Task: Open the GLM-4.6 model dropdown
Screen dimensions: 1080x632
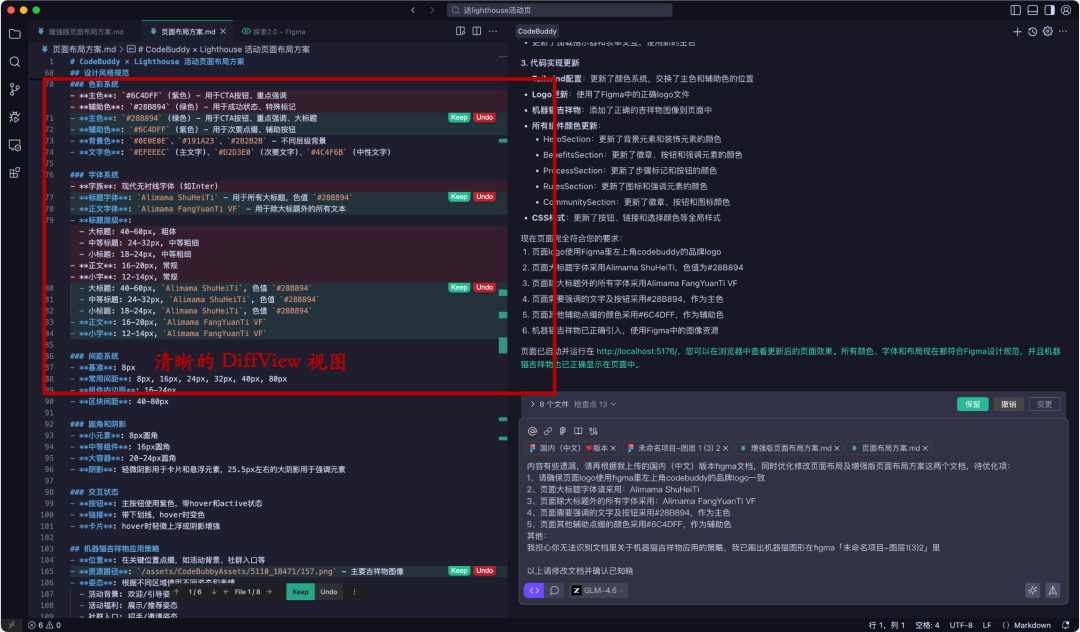Action: point(598,590)
